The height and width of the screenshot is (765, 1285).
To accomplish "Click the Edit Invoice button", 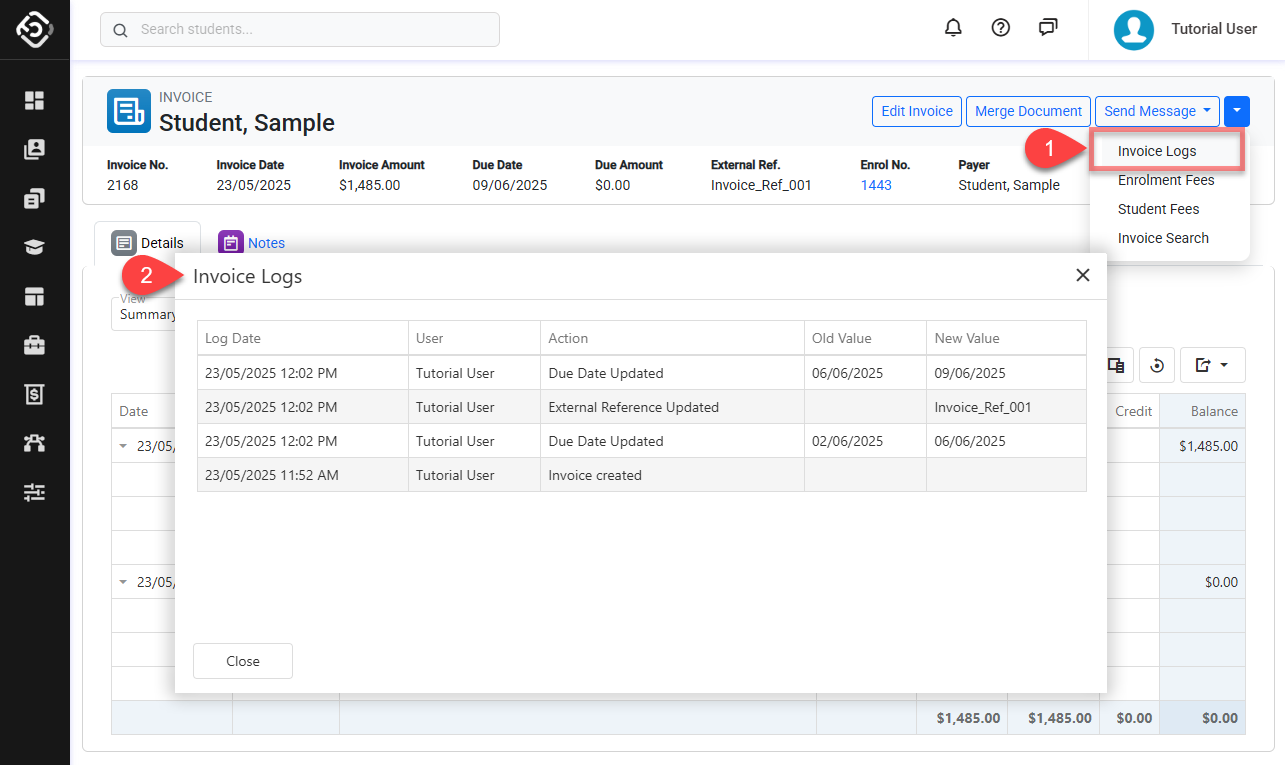I will 917,111.
